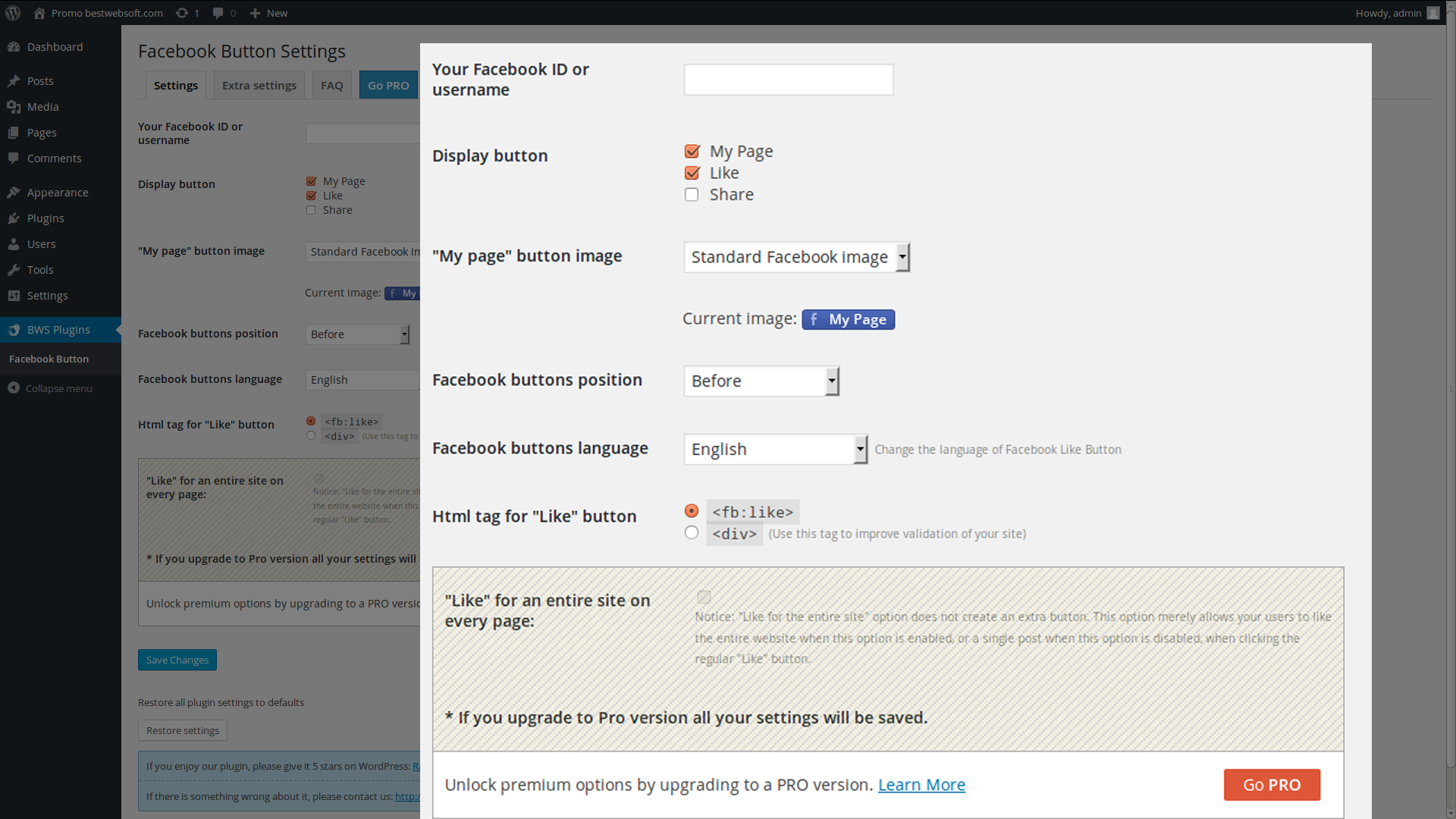Toggle My Page checkbox in enlarged preview
The width and height of the screenshot is (1456, 819).
tap(692, 152)
